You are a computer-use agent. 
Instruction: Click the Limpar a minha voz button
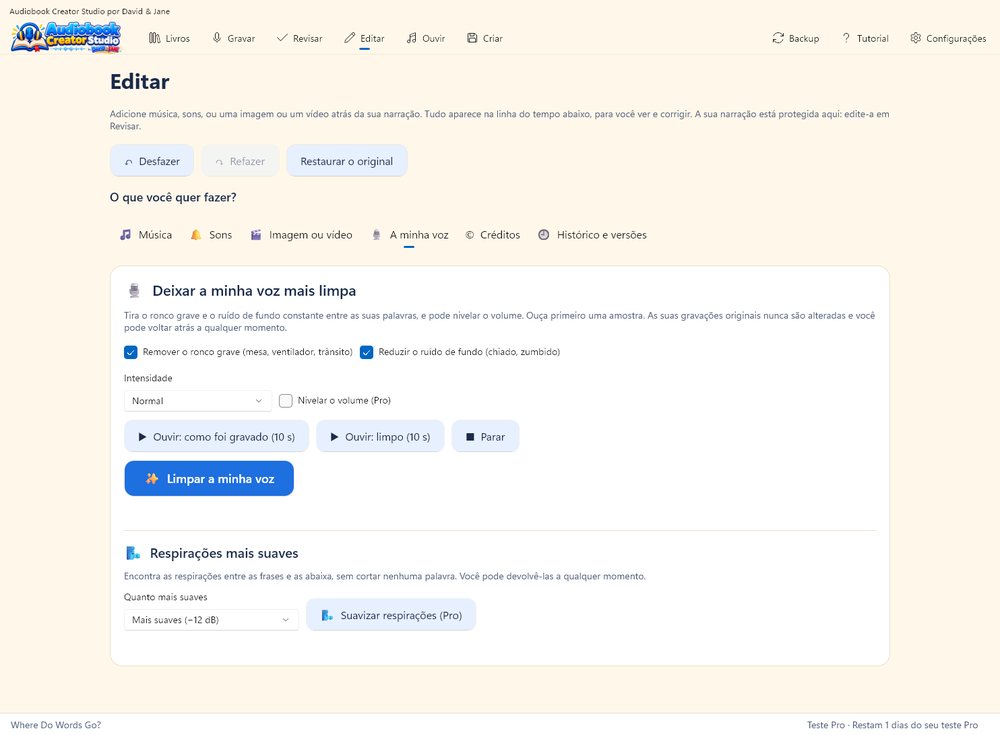209,479
